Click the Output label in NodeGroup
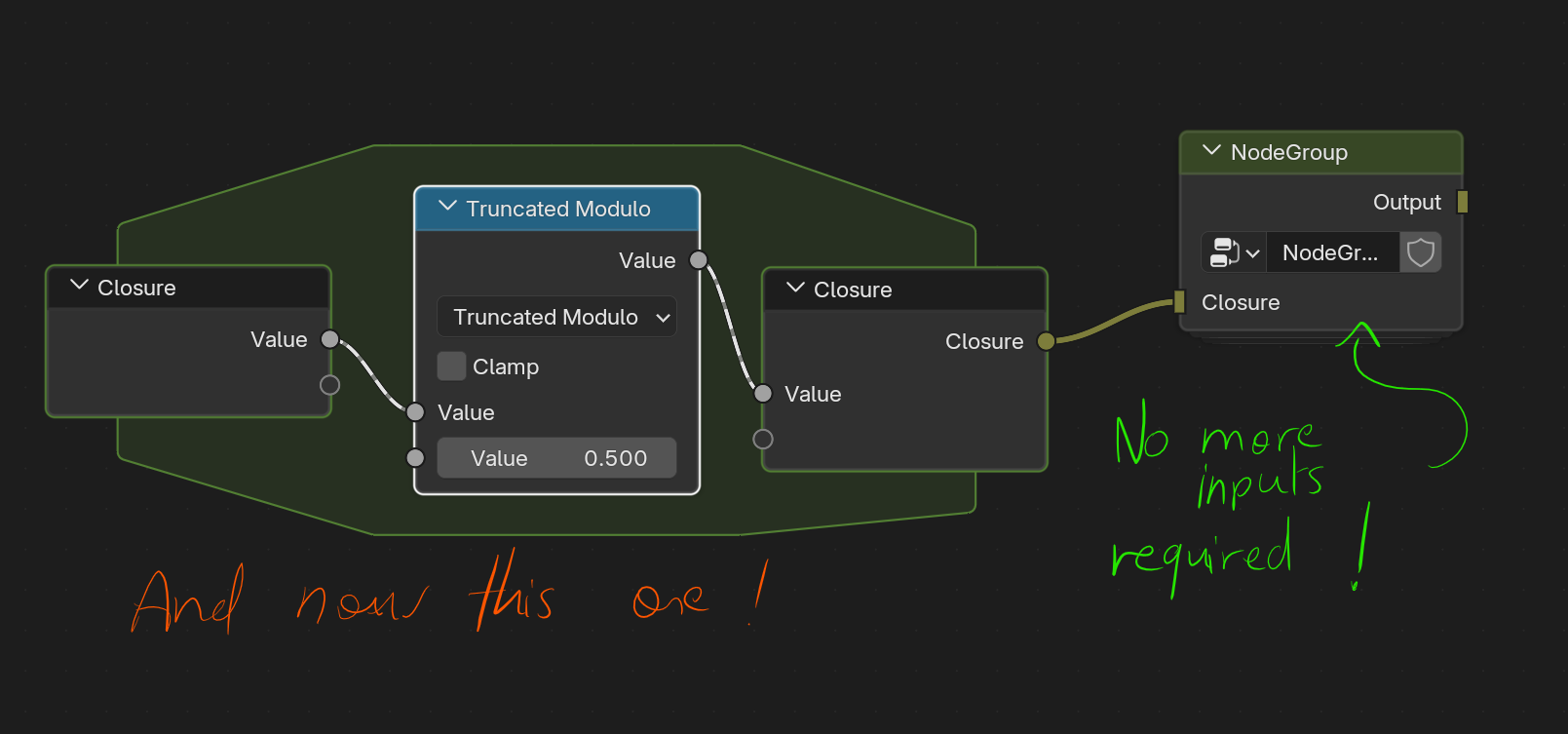This screenshot has width=1568, height=734. 1406,202
